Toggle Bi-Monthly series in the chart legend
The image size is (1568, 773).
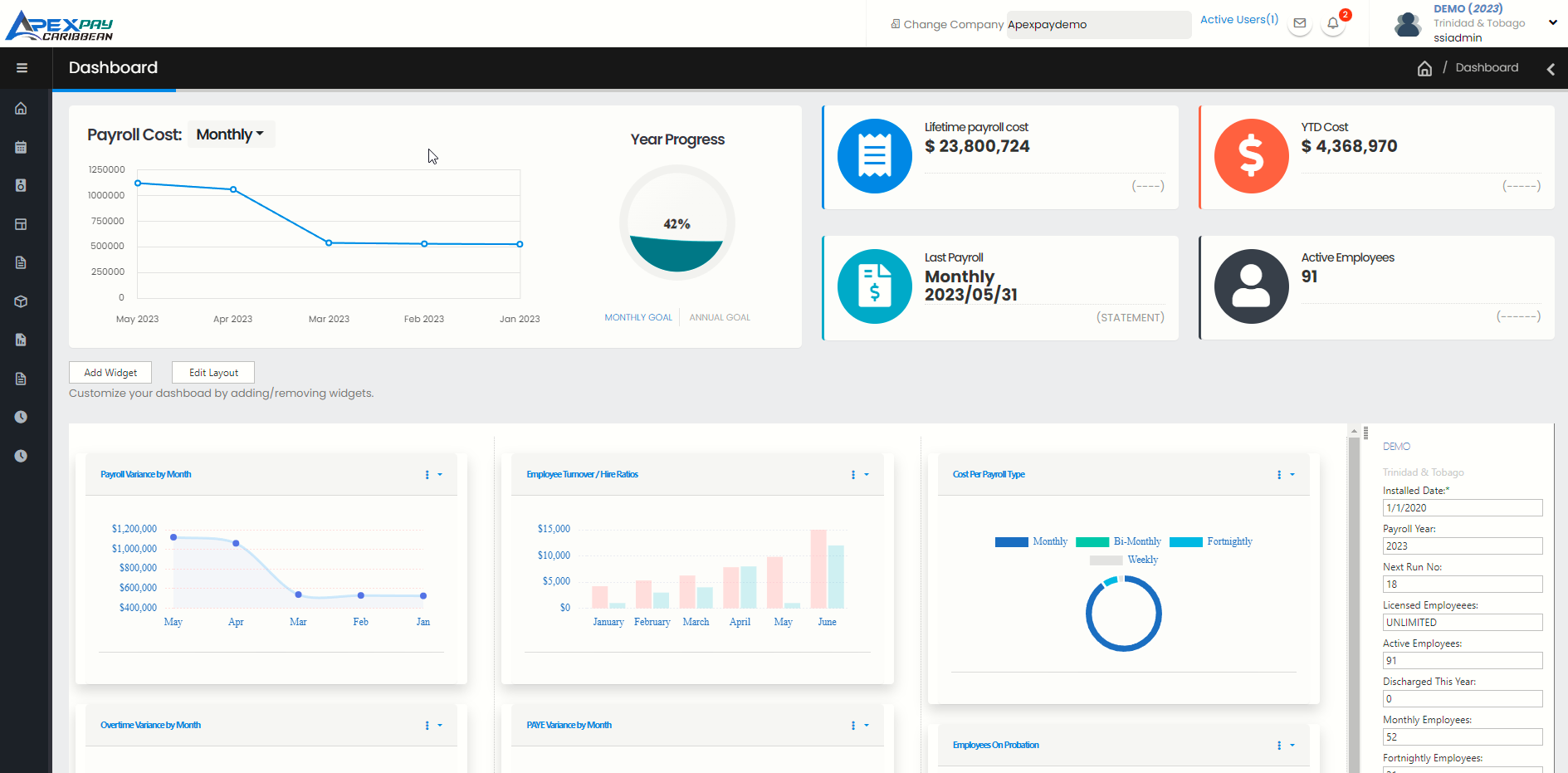[1118, 541]
